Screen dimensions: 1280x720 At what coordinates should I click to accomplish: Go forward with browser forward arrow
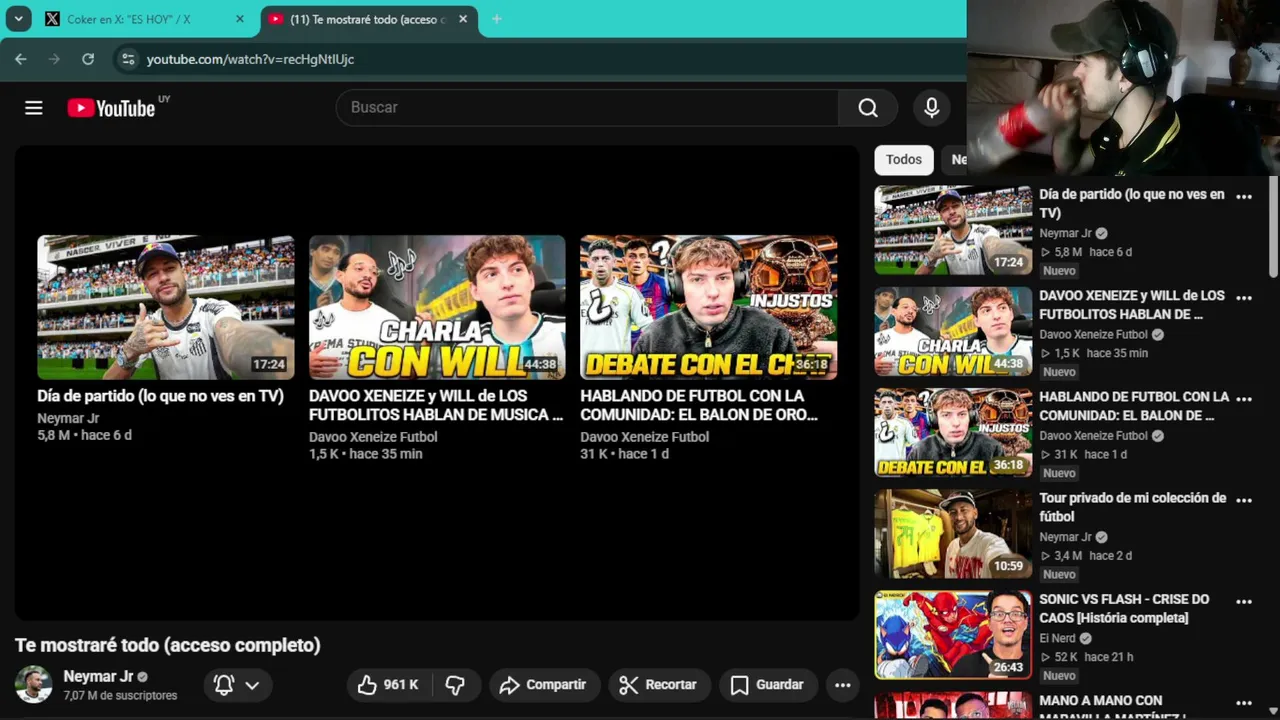point(54,59)
